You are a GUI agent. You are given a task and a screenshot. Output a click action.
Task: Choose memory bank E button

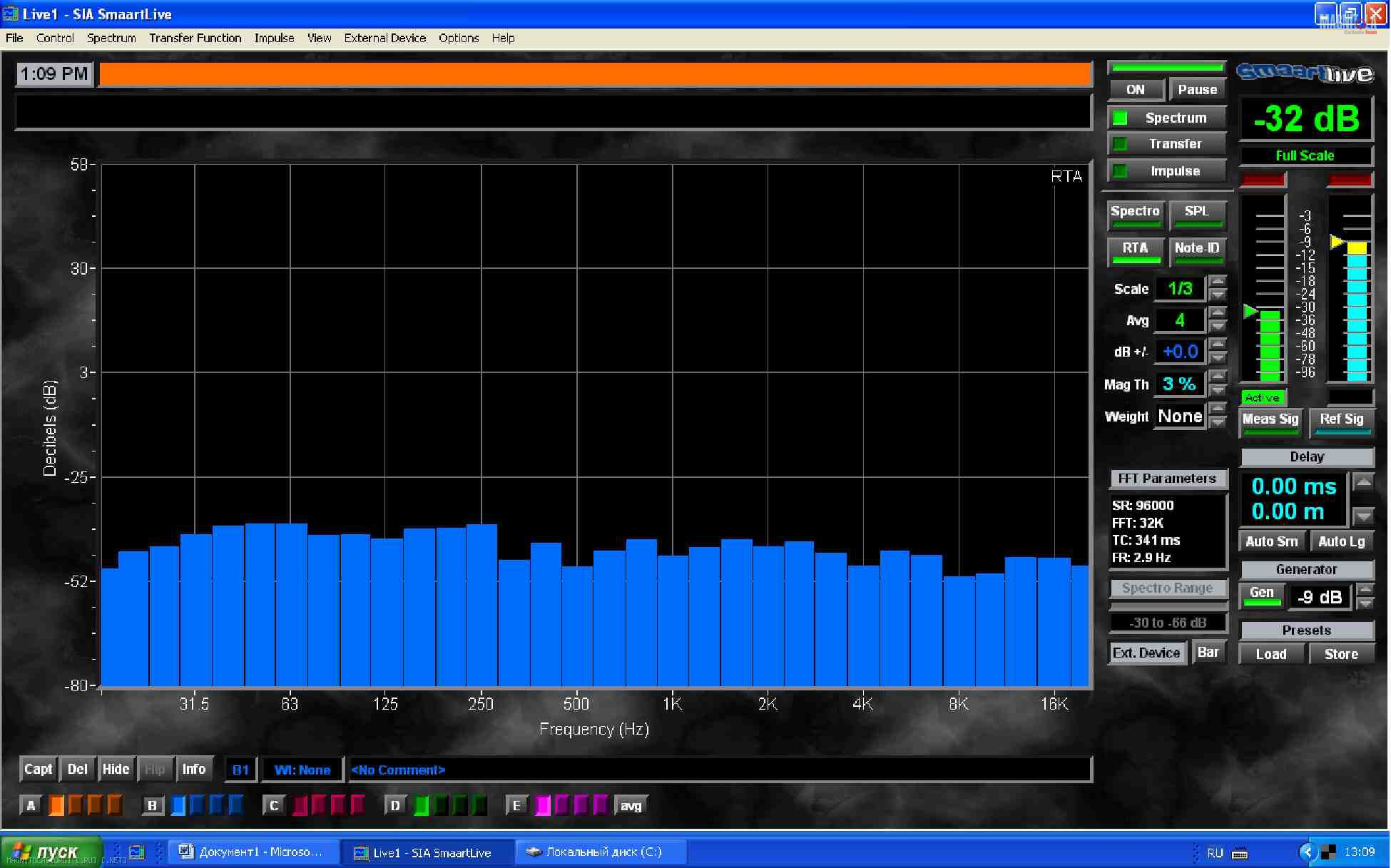click(516, 805)
